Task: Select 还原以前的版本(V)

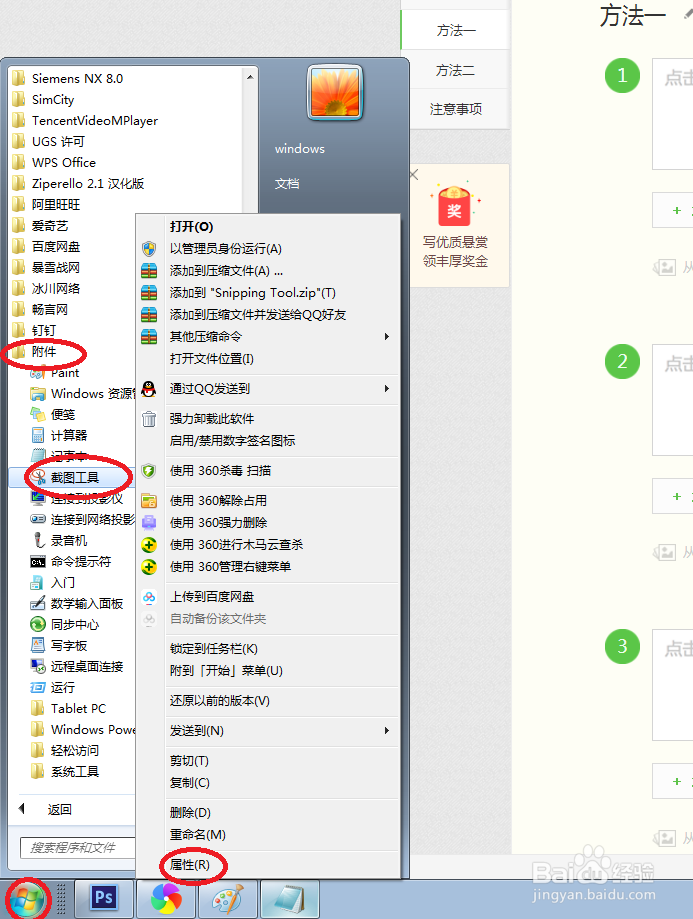Action: [220, 701]
